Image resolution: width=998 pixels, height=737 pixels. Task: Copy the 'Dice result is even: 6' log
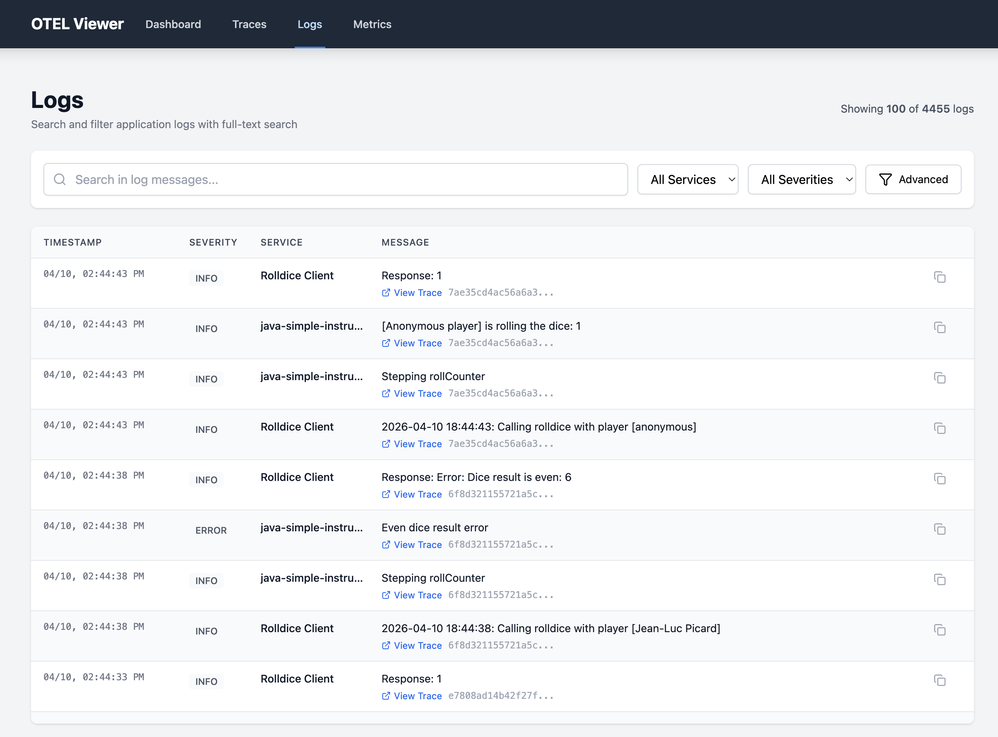939,479
